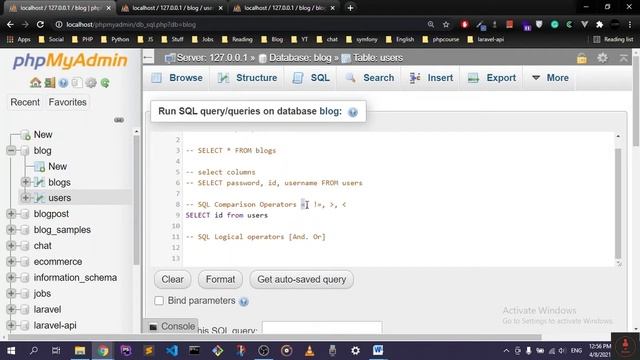
Task: Open the Insert tab
Action: tap(431, 78)
